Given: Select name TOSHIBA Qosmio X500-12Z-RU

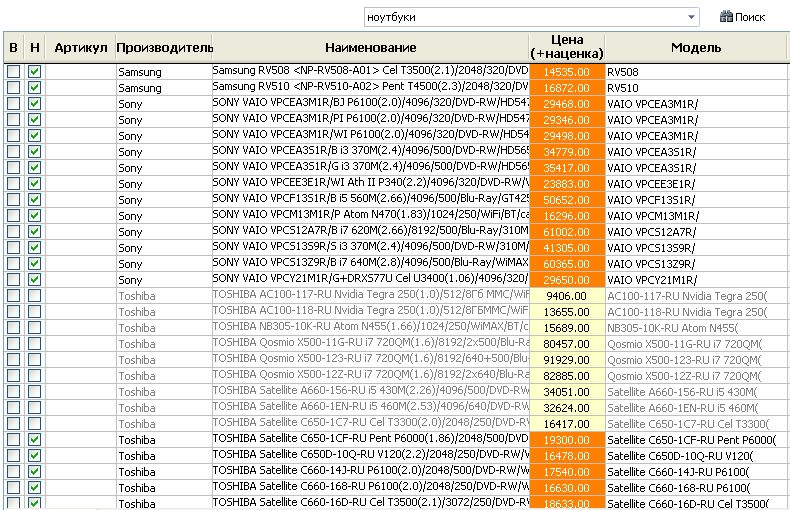Looking at the screenshot, I should tap(370, 375).
